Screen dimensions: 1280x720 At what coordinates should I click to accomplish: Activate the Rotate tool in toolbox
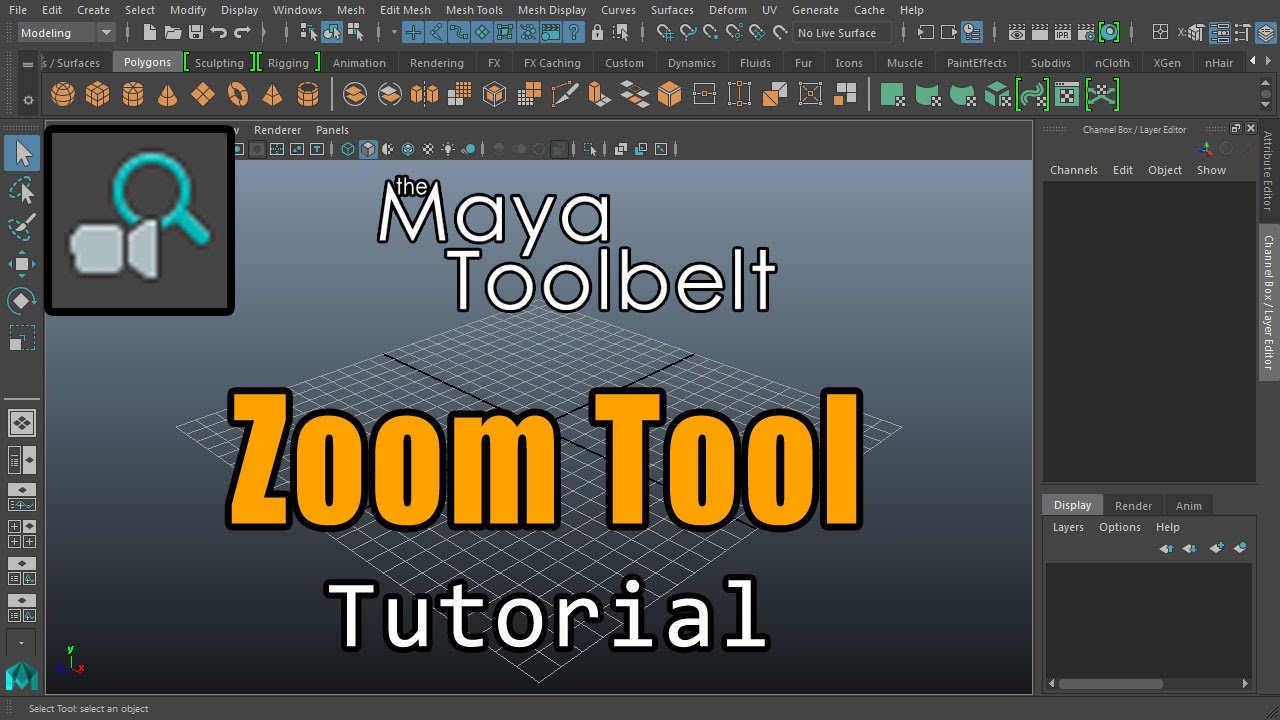coord(22,301)
